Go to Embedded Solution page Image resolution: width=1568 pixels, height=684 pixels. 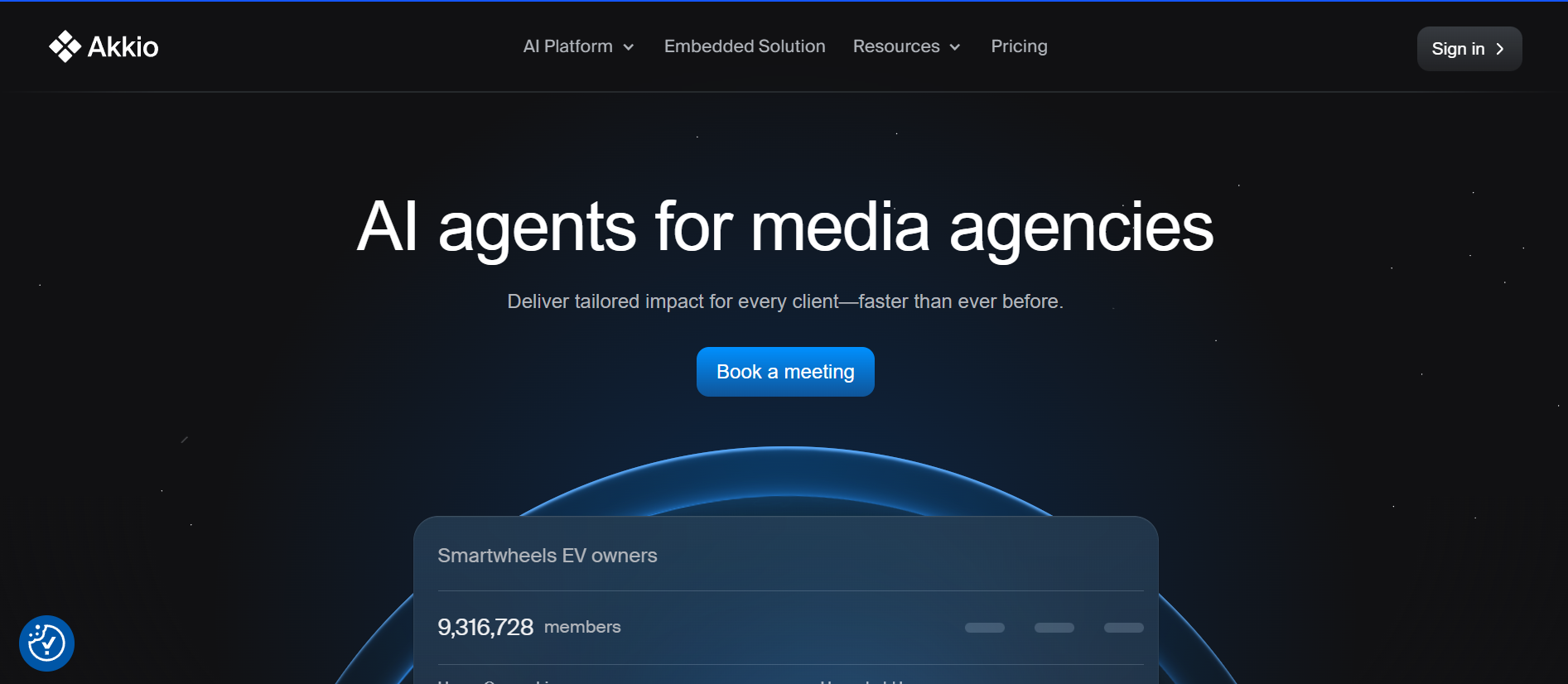[x=745, y=46]
